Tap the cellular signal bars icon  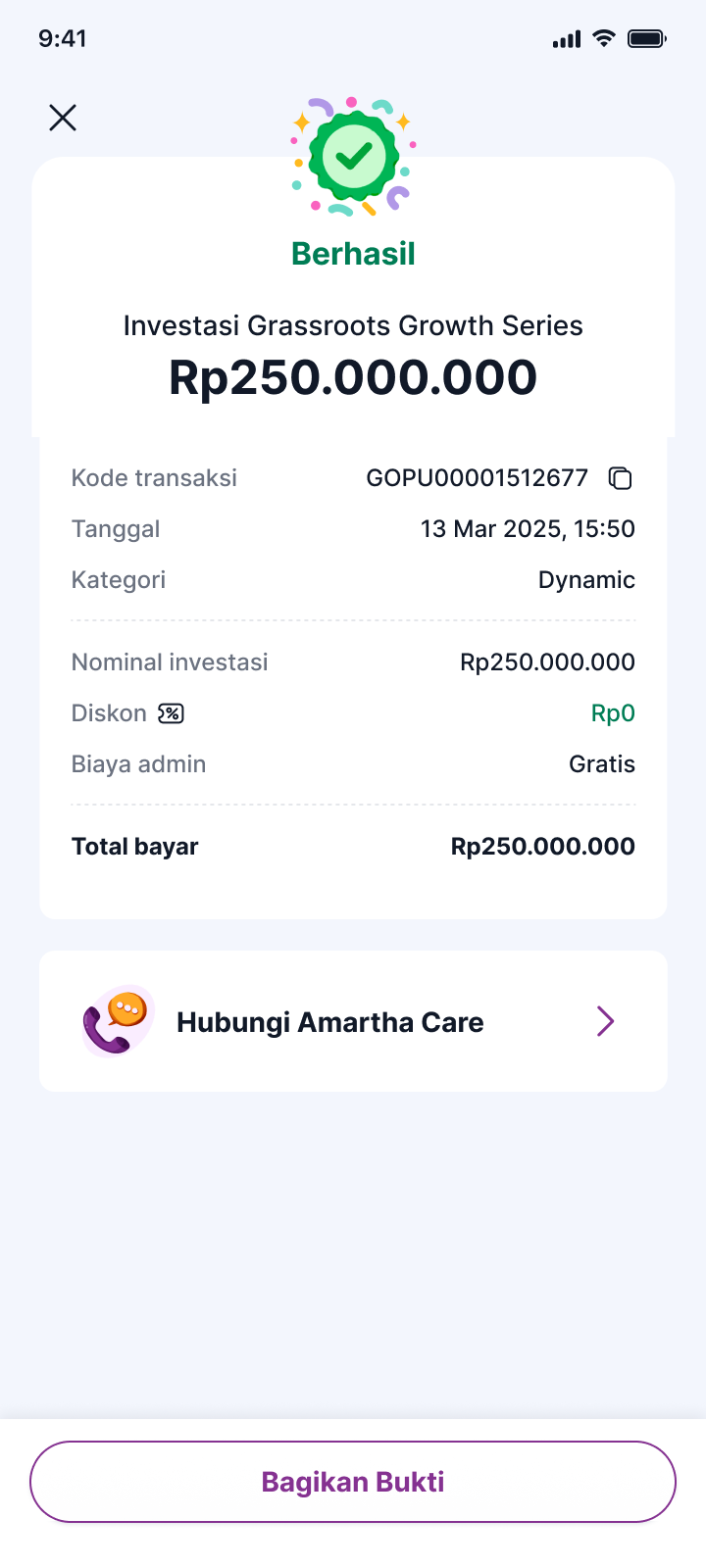point(567,39)
